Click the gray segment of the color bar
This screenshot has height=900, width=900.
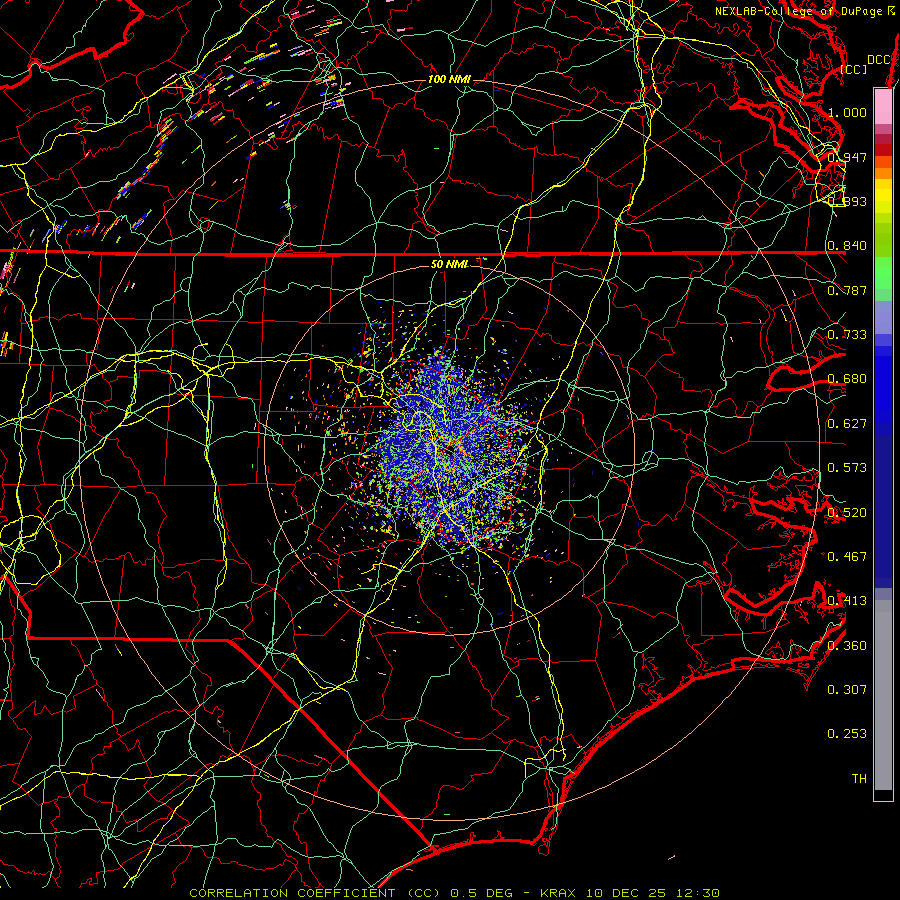(883, 695)
